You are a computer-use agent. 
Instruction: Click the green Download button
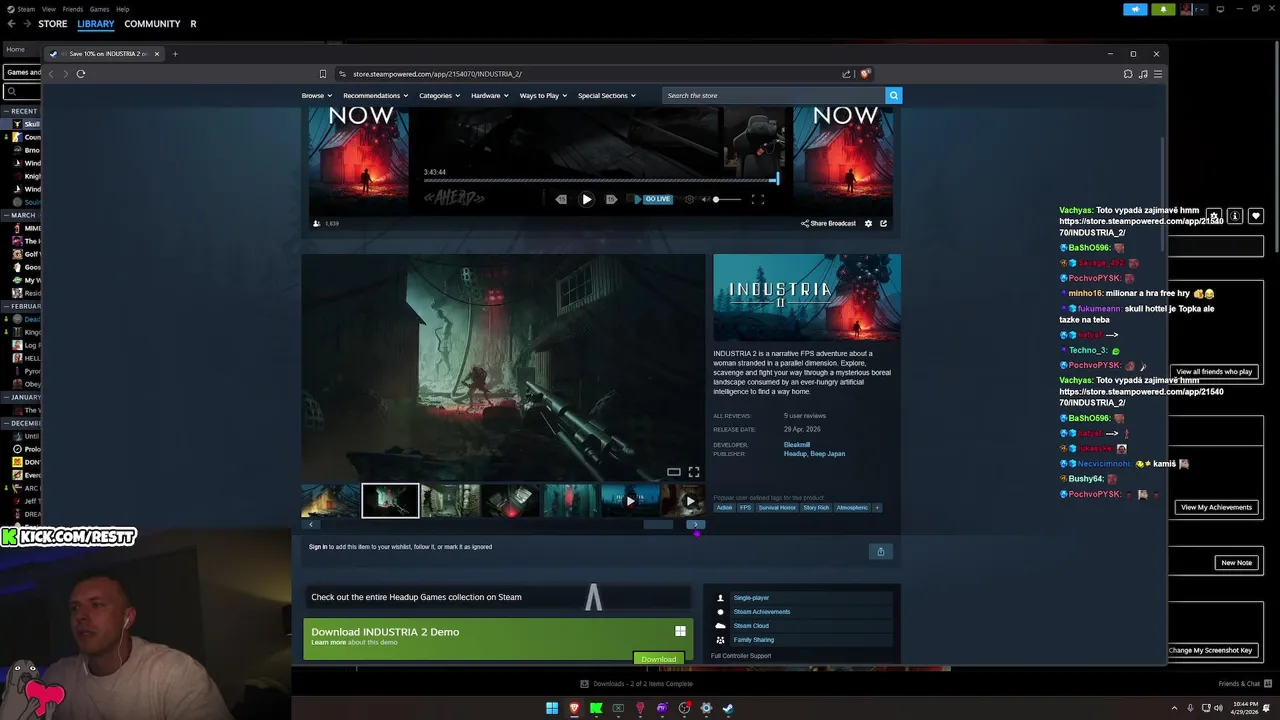(x=658, y=659)
